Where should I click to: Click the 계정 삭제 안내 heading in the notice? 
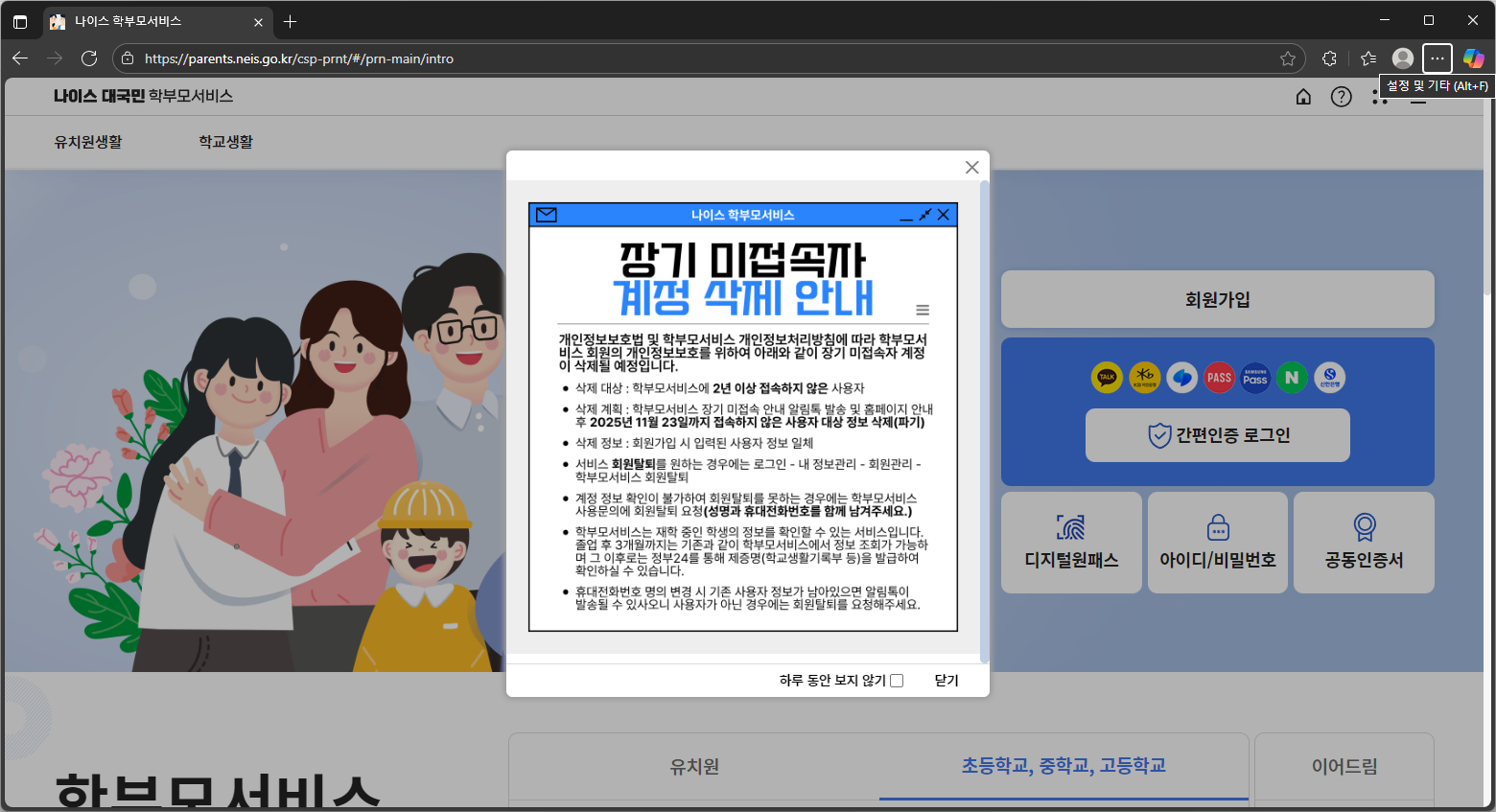click(743, 297)
